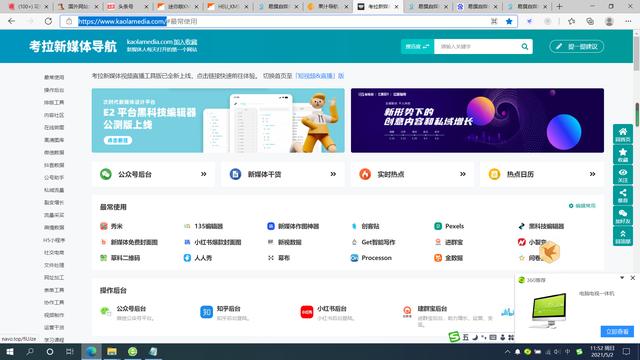Click the 考拉新媒体导航 site logo
640x360 pixels.
(73, 47)
